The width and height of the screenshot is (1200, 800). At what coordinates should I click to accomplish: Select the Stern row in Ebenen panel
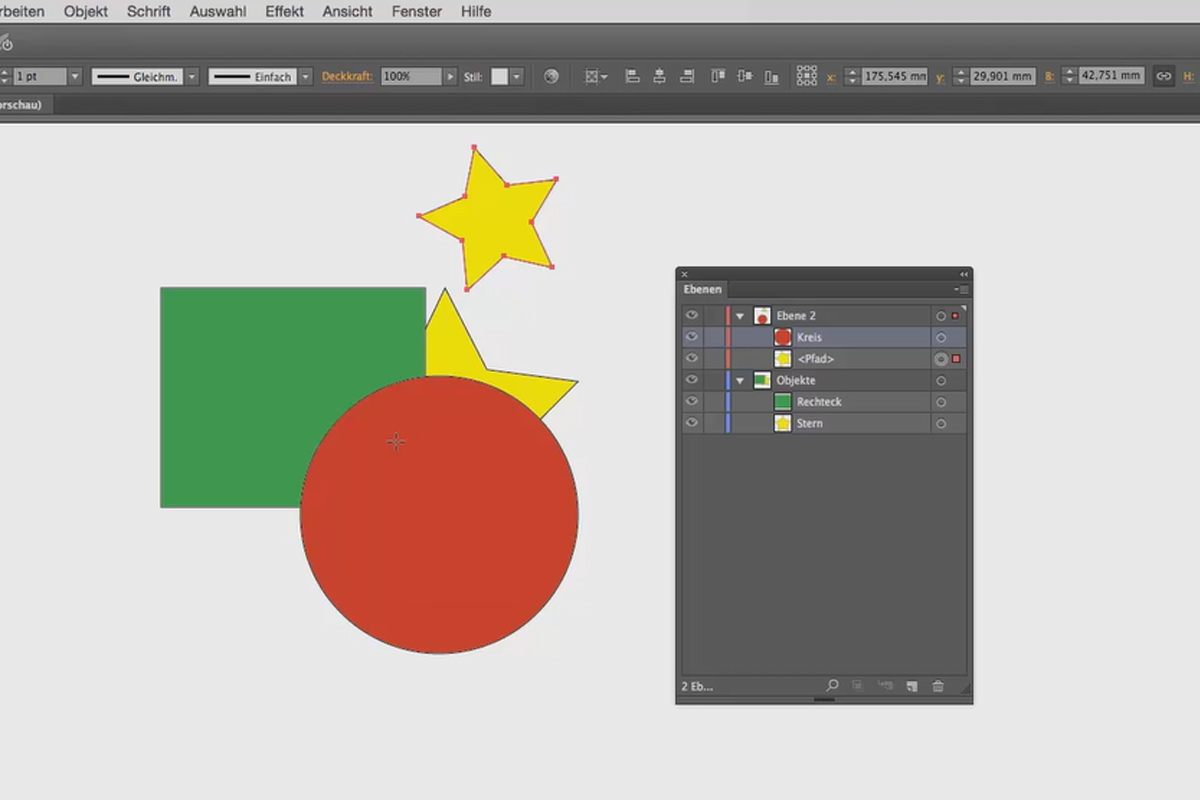click(823, 424)
